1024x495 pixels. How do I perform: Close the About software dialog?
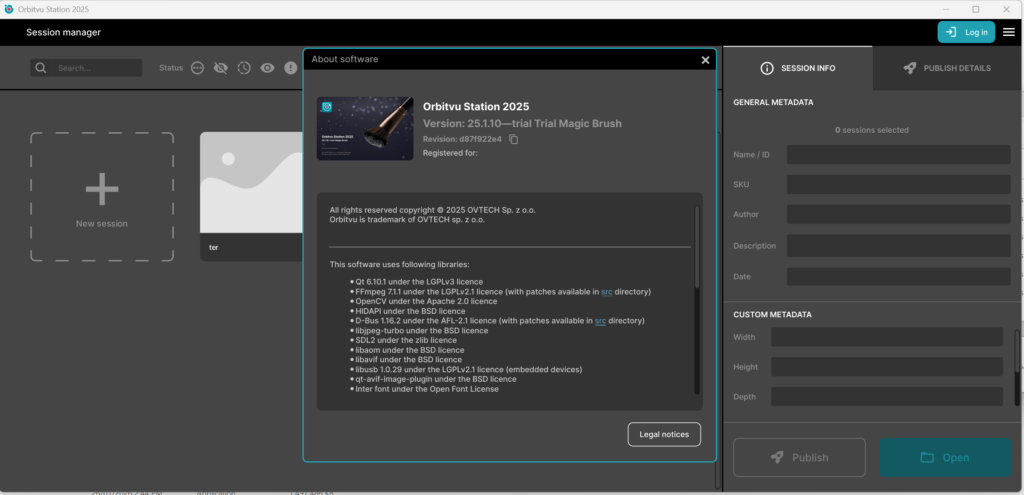705,60
